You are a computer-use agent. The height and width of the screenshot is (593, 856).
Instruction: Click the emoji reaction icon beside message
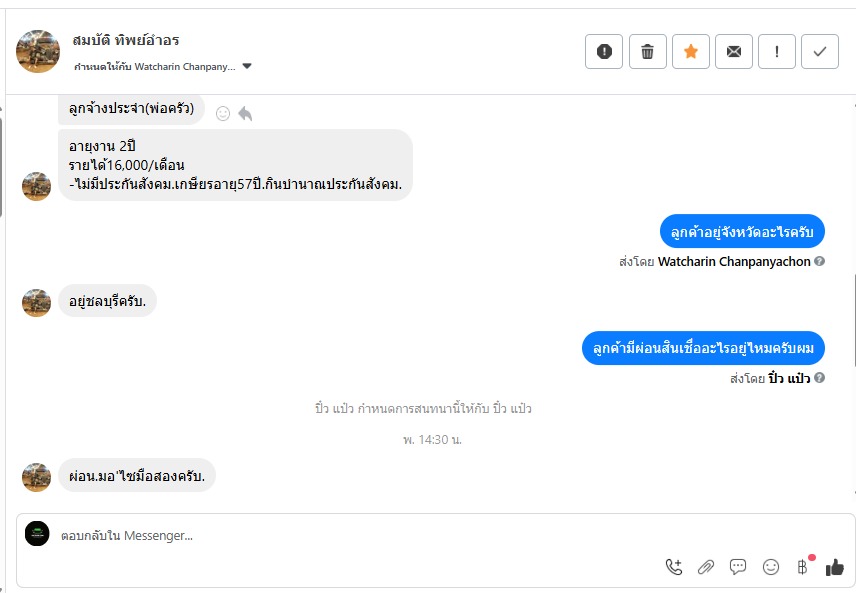[223, 113]
